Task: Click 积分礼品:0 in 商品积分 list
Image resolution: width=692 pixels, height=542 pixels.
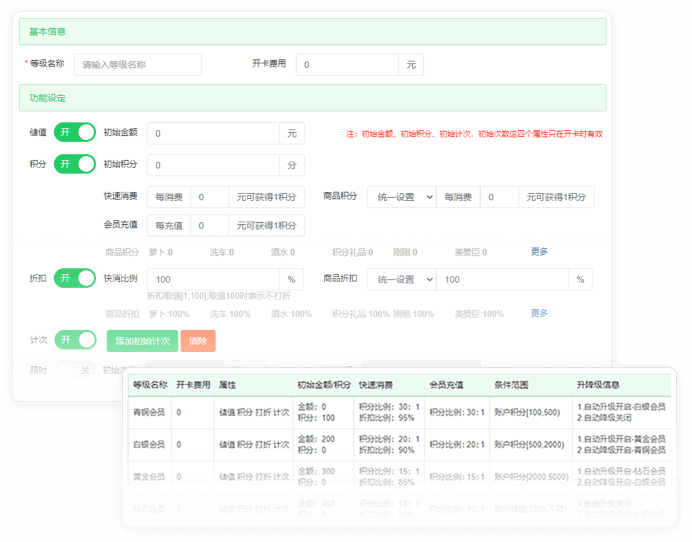Action: [x=352, y=252]
